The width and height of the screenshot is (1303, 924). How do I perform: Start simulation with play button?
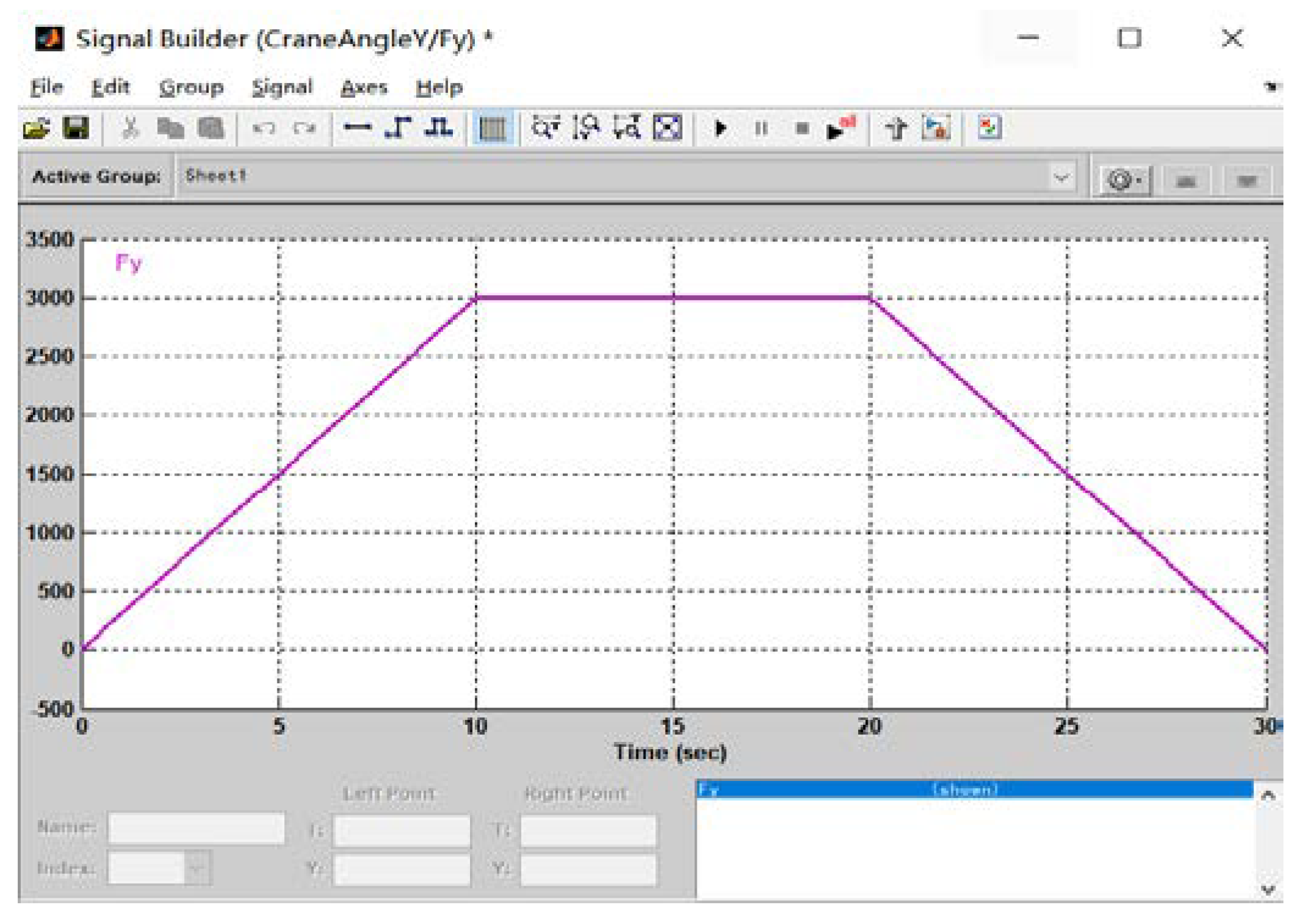[x=721, y=128]
